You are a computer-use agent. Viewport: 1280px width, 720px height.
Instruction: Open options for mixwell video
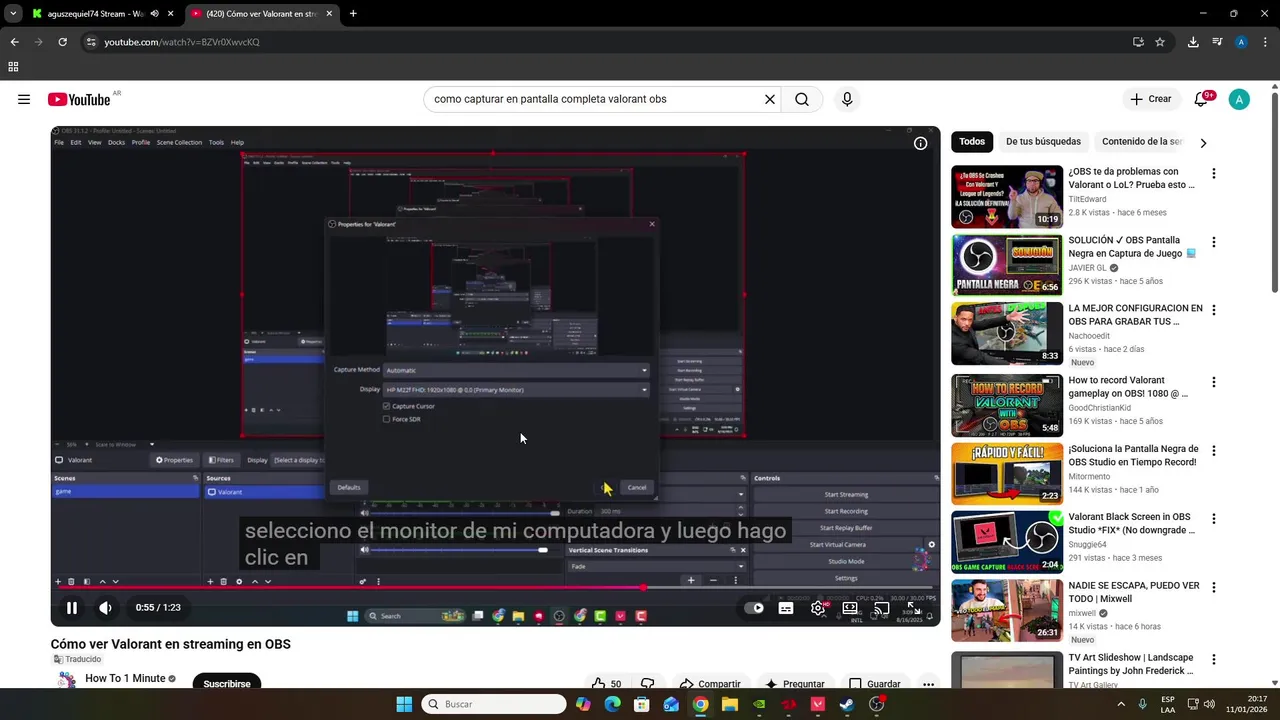pyautogui.click(x=1214, y=588)
